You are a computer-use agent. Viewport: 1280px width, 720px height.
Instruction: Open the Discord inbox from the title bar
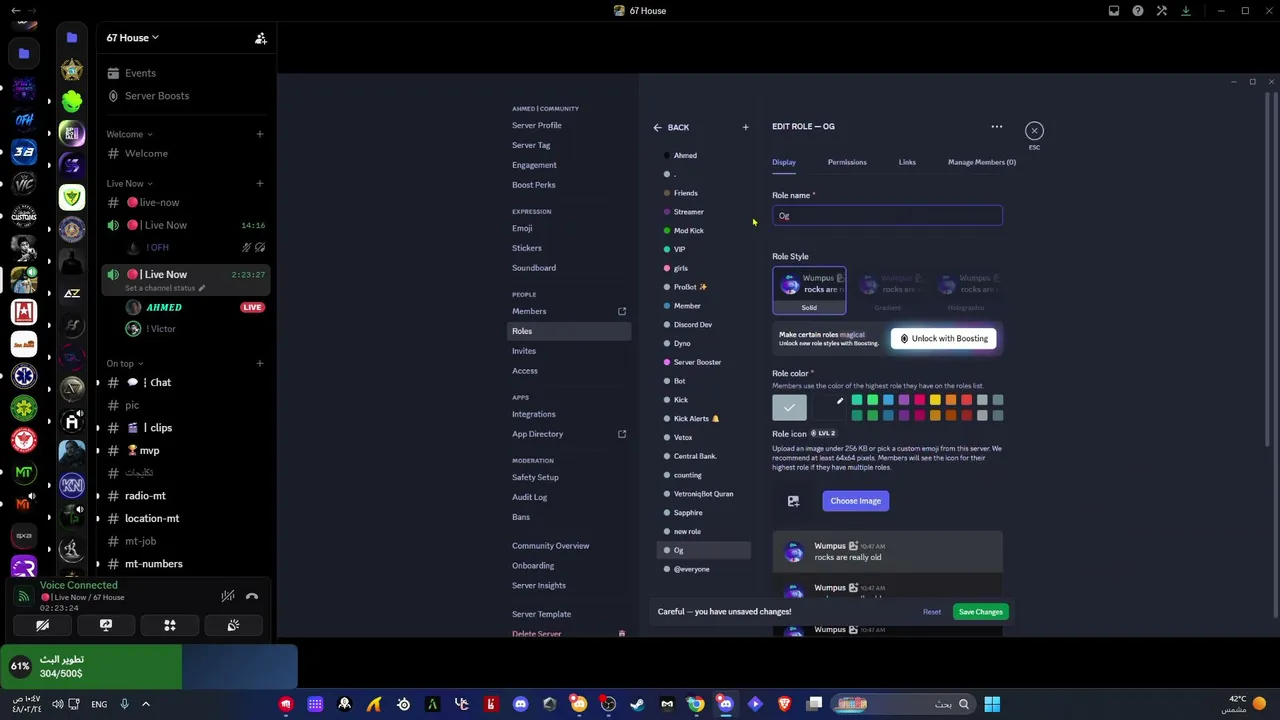[x=1114, y=11]
